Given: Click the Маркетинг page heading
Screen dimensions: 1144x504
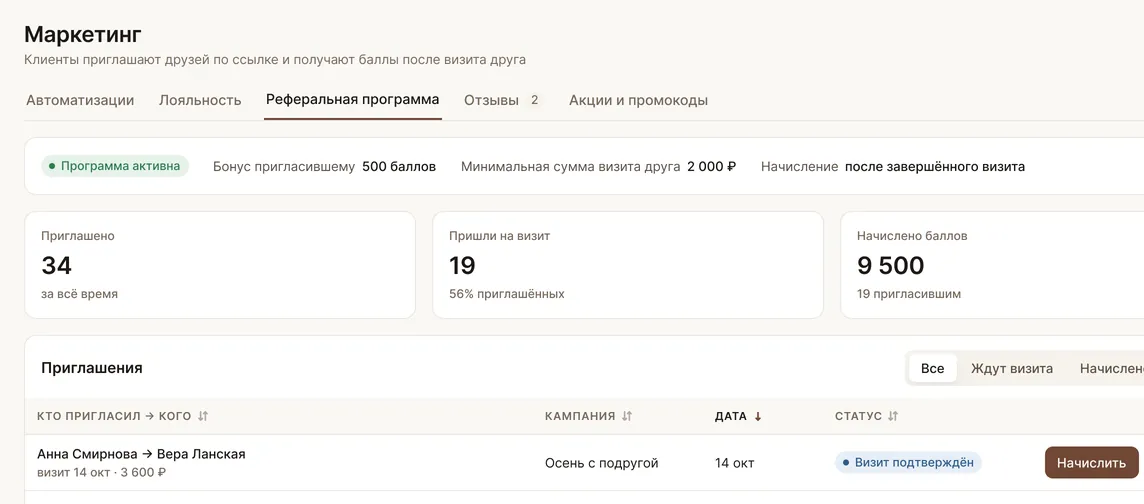Looking at the screenshot, I should tap(83, 34).
